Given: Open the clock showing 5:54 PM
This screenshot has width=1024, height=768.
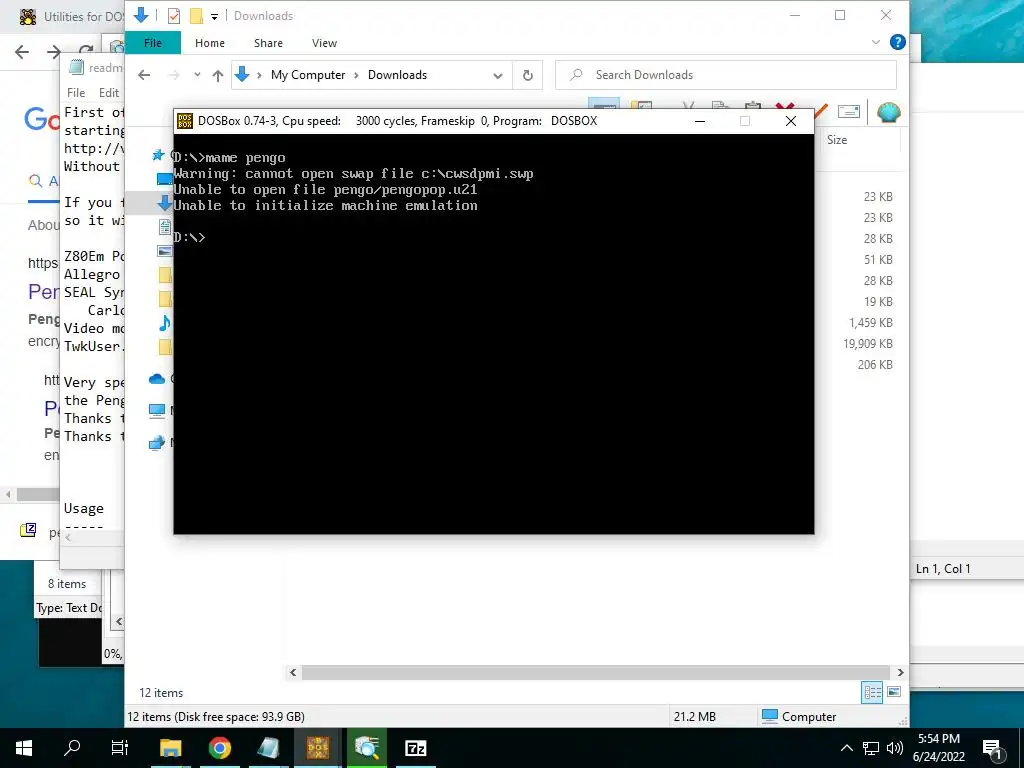Looking at the screenshot, I should click(x=938, y=748).
